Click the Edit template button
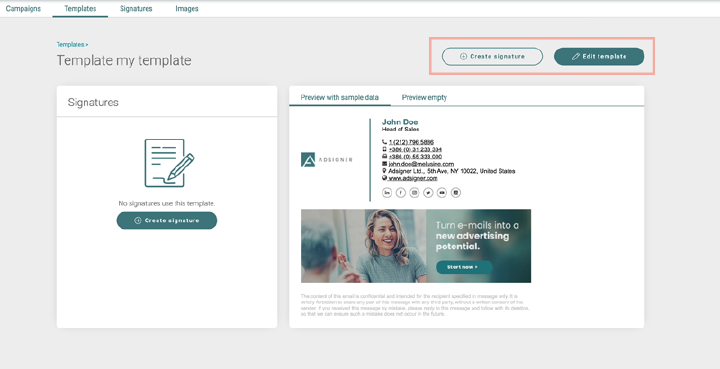This screenshot has width=720, height=369. click(599, 56)
